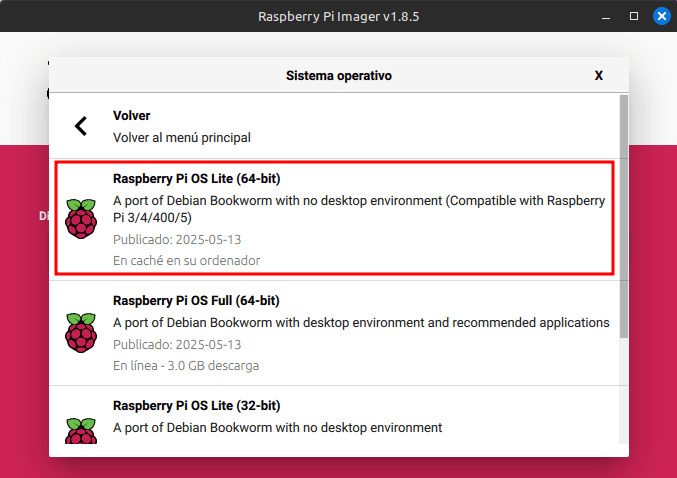
Task: Click raspberry icon for OS Lite 64-bit
Action: tap(81, 219)
